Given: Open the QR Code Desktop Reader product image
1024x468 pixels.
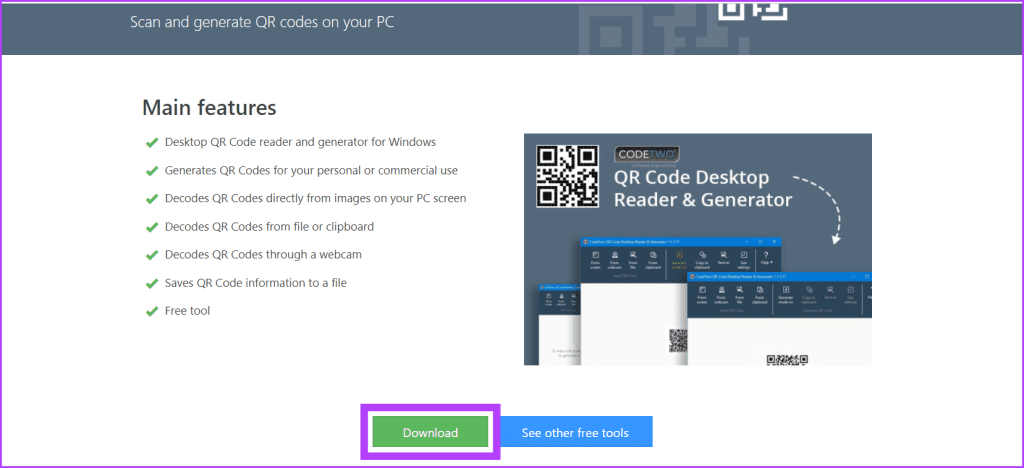Looking at the screenshot, I should click(697, 249).
